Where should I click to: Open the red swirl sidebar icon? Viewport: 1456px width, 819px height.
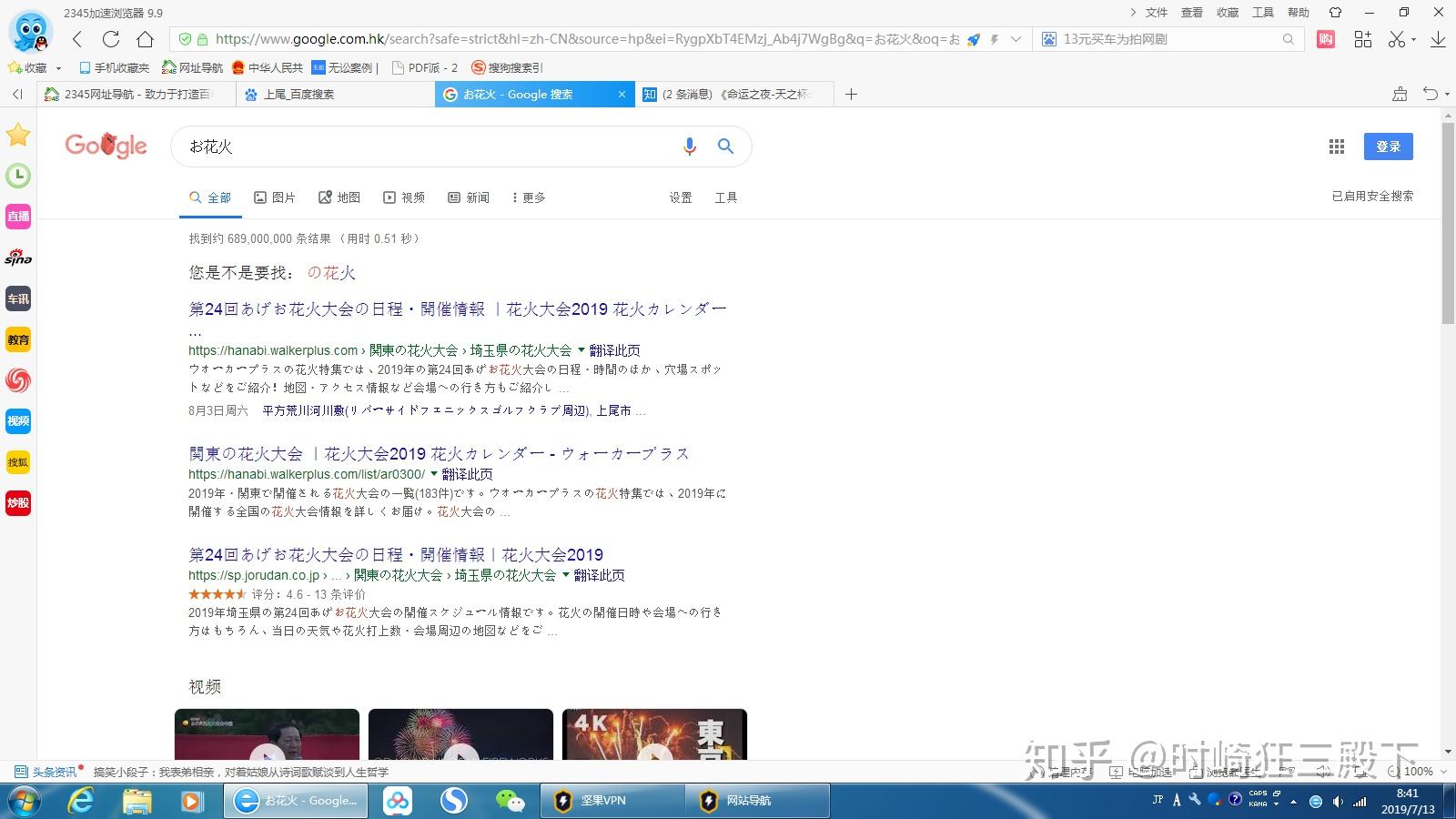(18, 380)
